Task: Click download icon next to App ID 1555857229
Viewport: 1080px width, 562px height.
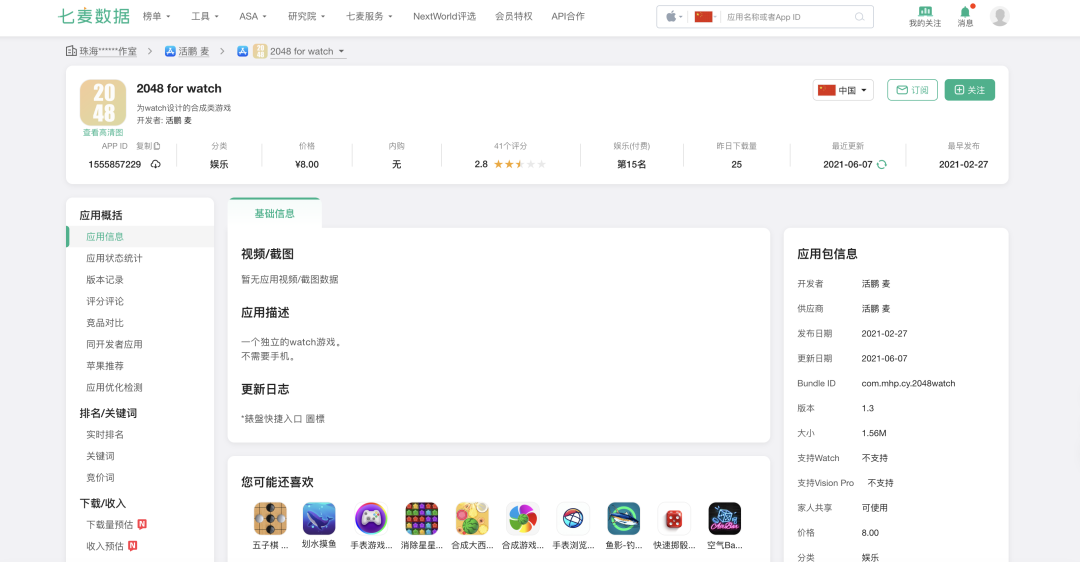Action: pyautogui.click(x=156, y=165)
